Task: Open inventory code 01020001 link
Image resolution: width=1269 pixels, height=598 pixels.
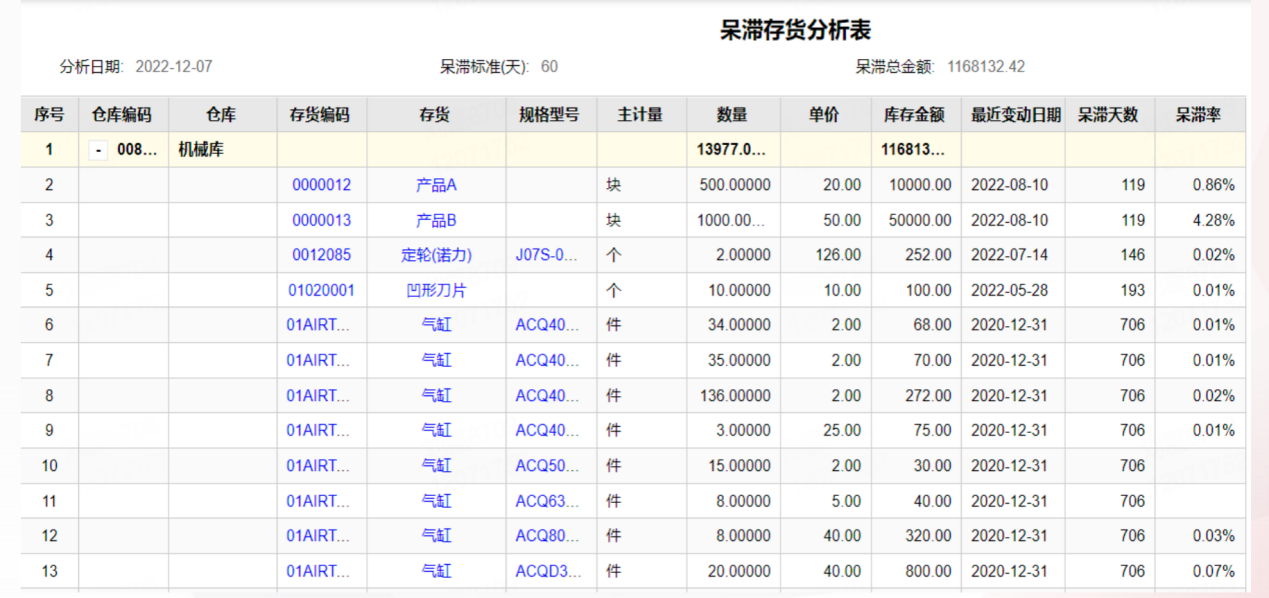Action: (x=321, y=291)
